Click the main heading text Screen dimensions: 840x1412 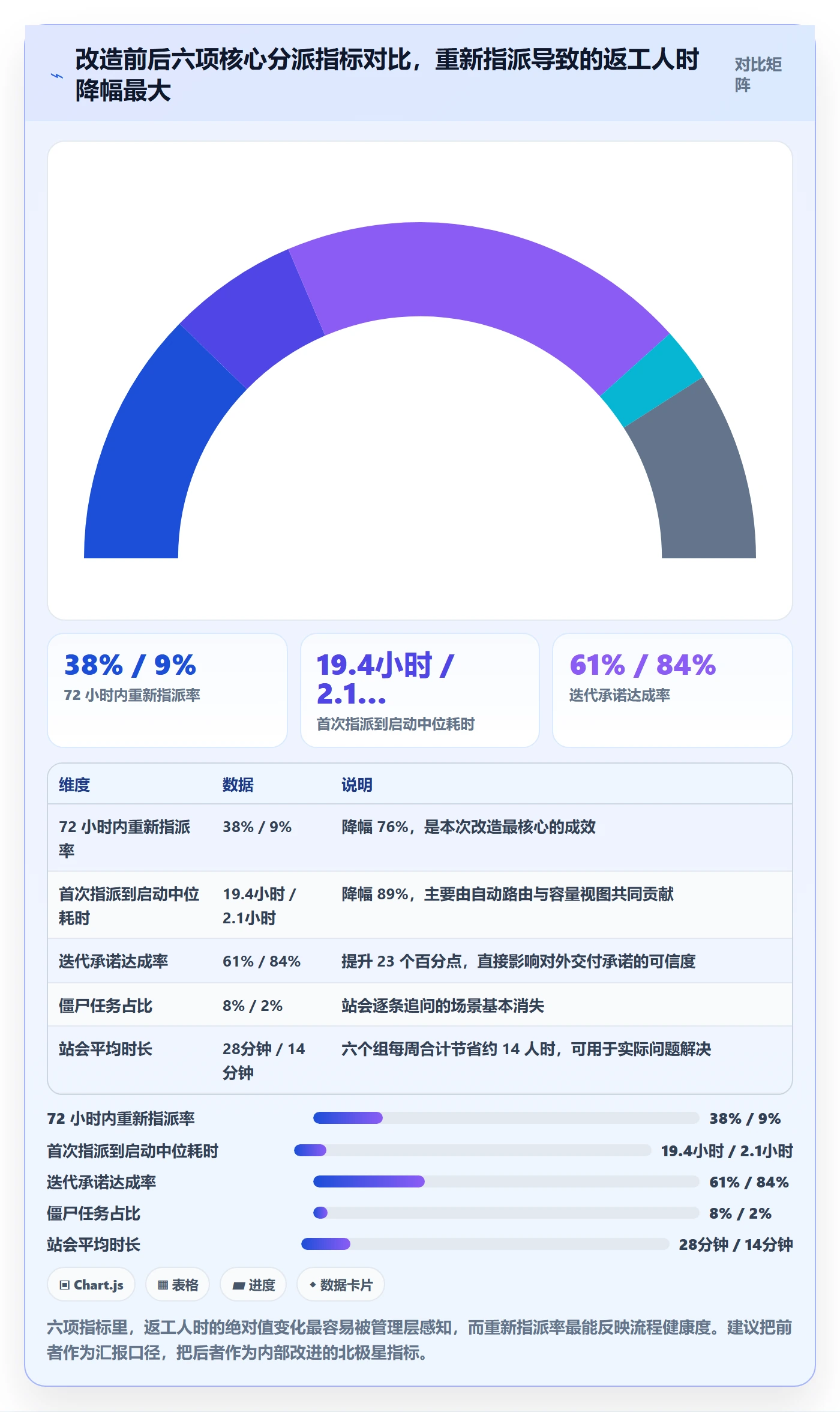[387, 75]
